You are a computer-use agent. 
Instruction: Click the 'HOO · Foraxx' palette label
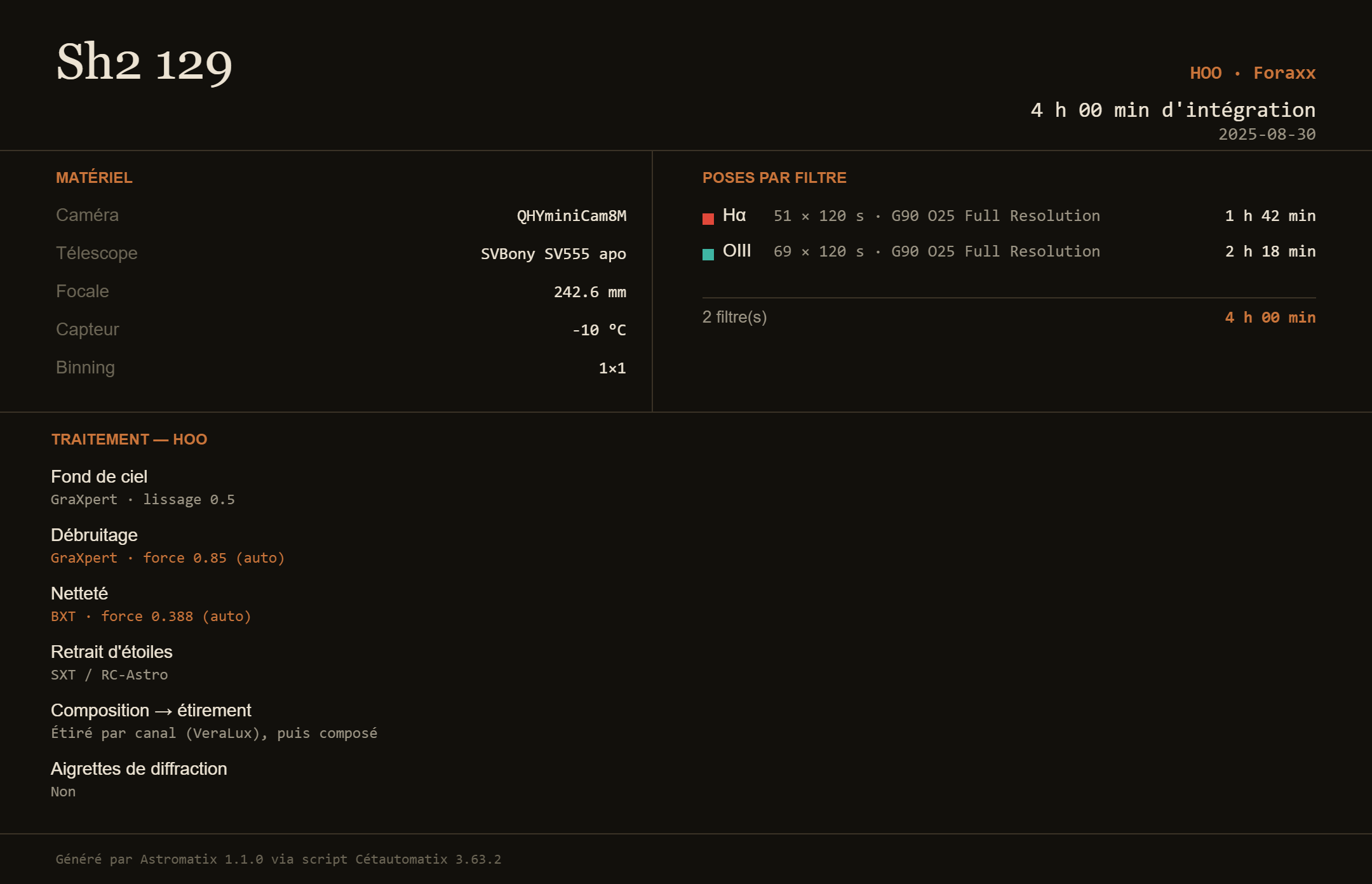tap(1253, 72)
